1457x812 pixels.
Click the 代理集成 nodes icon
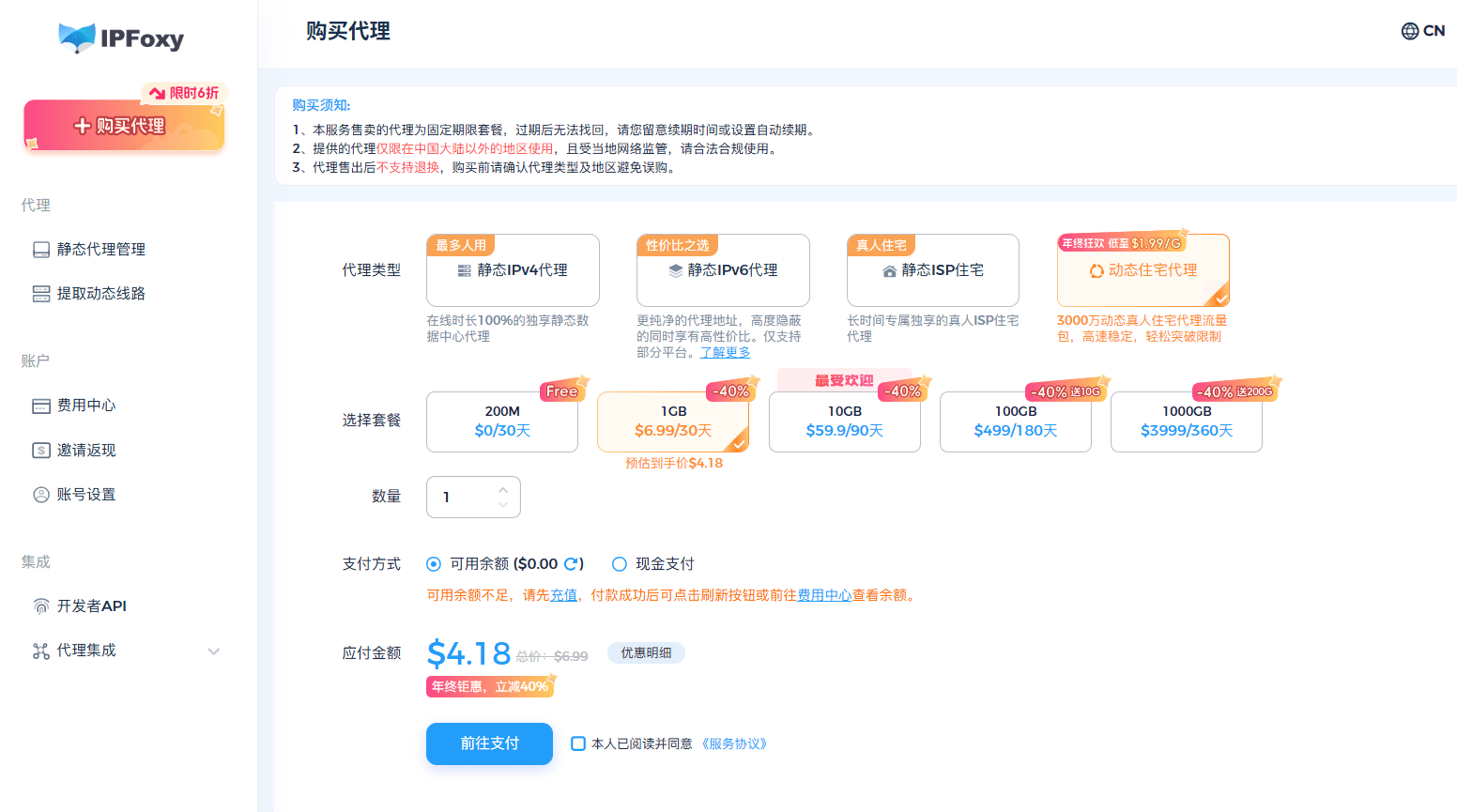point(41,651)
